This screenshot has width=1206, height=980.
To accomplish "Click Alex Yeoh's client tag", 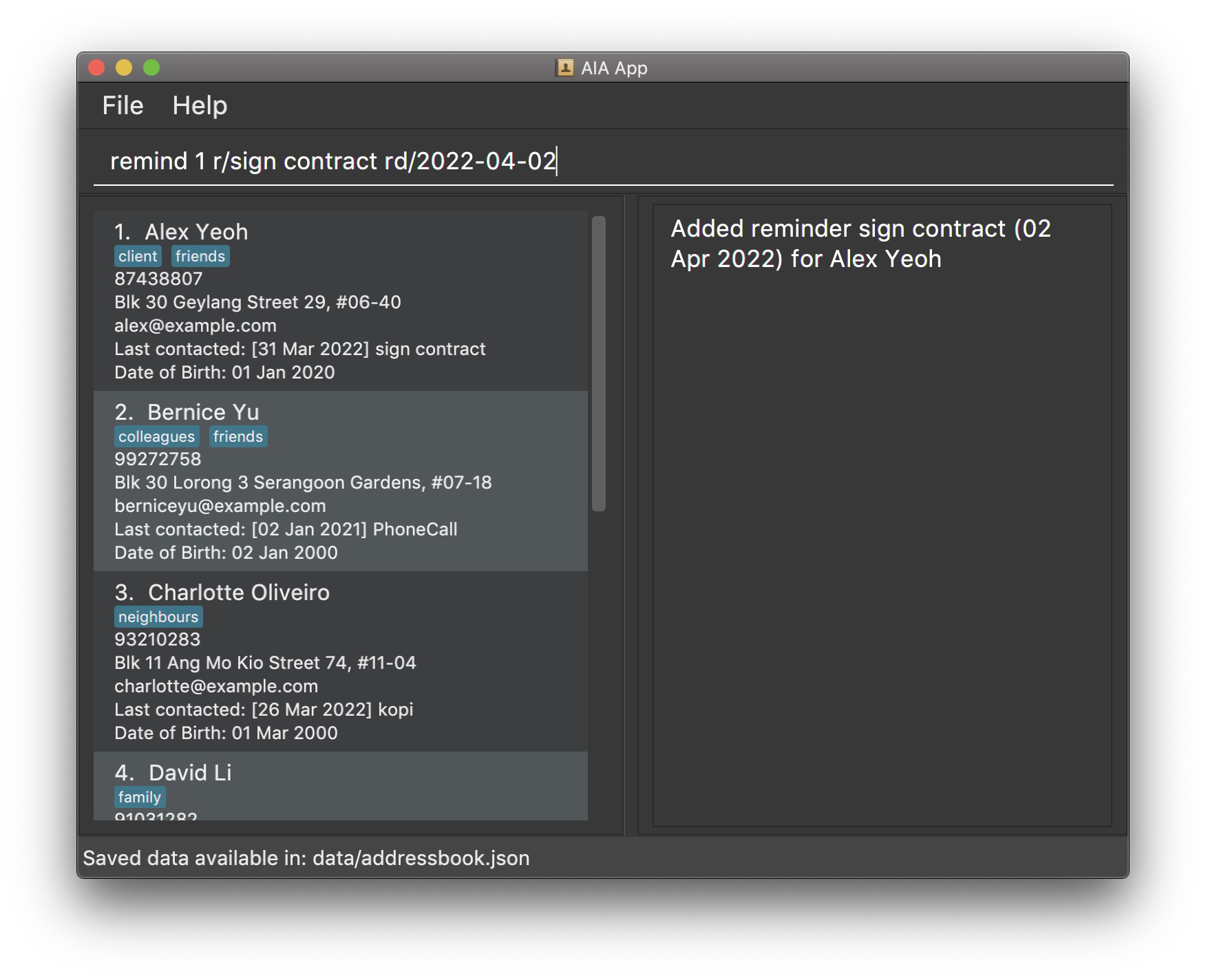I will pos(138,256).
